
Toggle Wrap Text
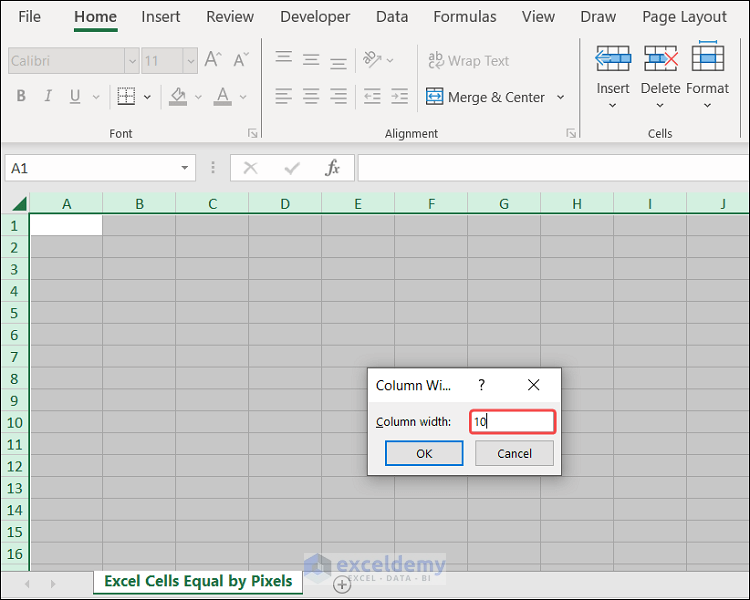(x=468, y=61)
